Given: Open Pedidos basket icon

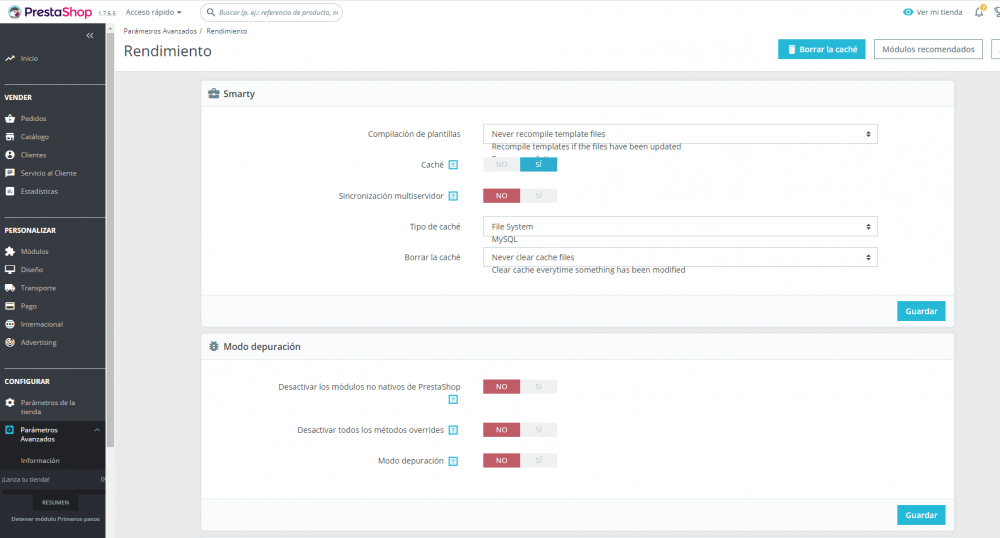Looking at the screenshot, I should tap(10, 119).
